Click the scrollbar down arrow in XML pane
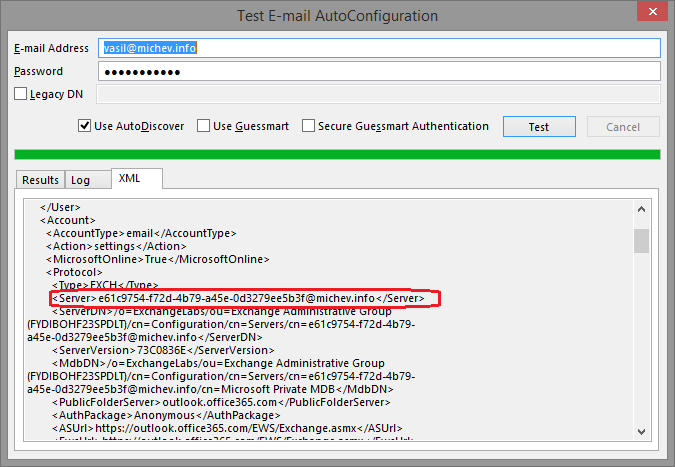Image resolution: width=675 pixels, height=467 pixels. point(641,430)
